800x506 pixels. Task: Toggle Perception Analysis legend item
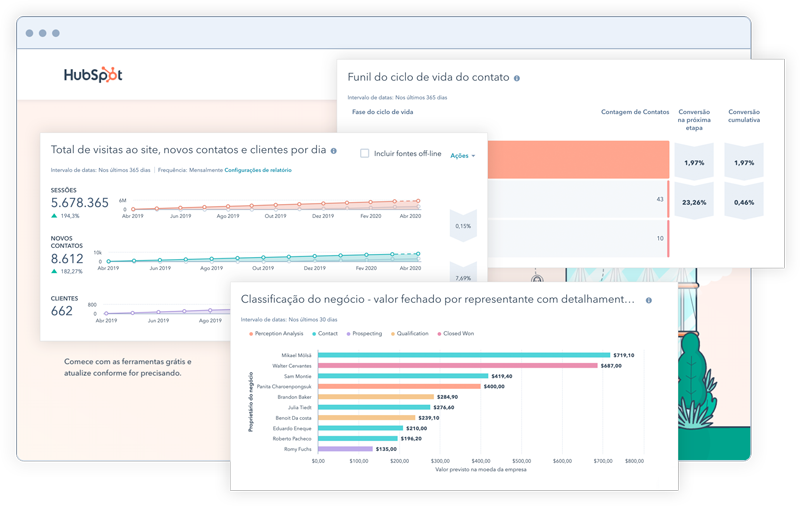tap(276, 334)
